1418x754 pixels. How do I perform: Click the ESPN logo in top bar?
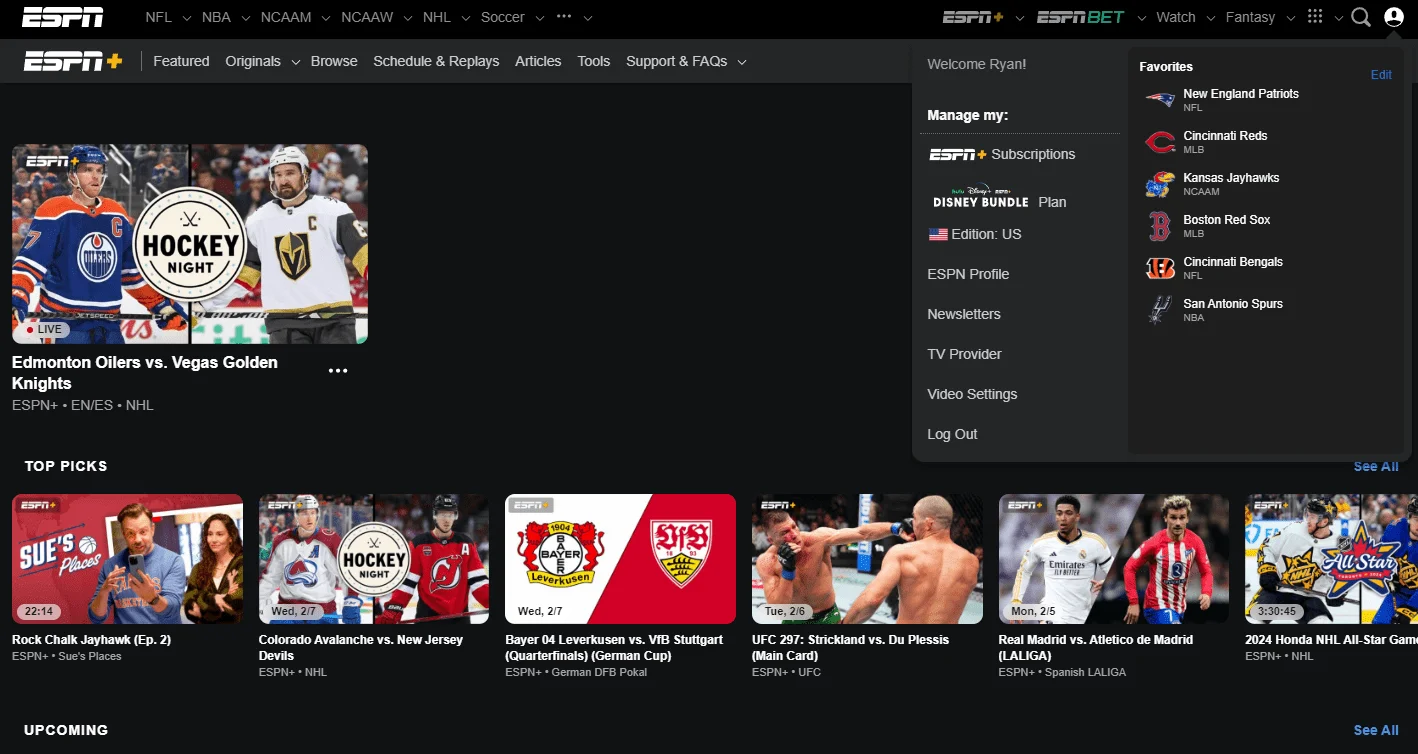point(63,17)
